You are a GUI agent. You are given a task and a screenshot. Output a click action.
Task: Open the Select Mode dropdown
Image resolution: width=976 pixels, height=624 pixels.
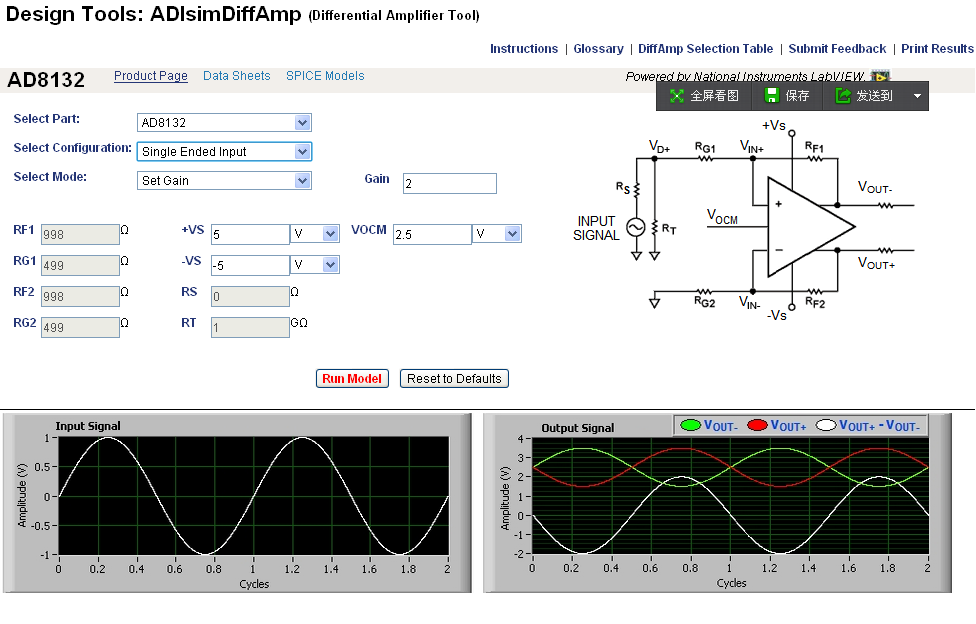click(303, 181)
